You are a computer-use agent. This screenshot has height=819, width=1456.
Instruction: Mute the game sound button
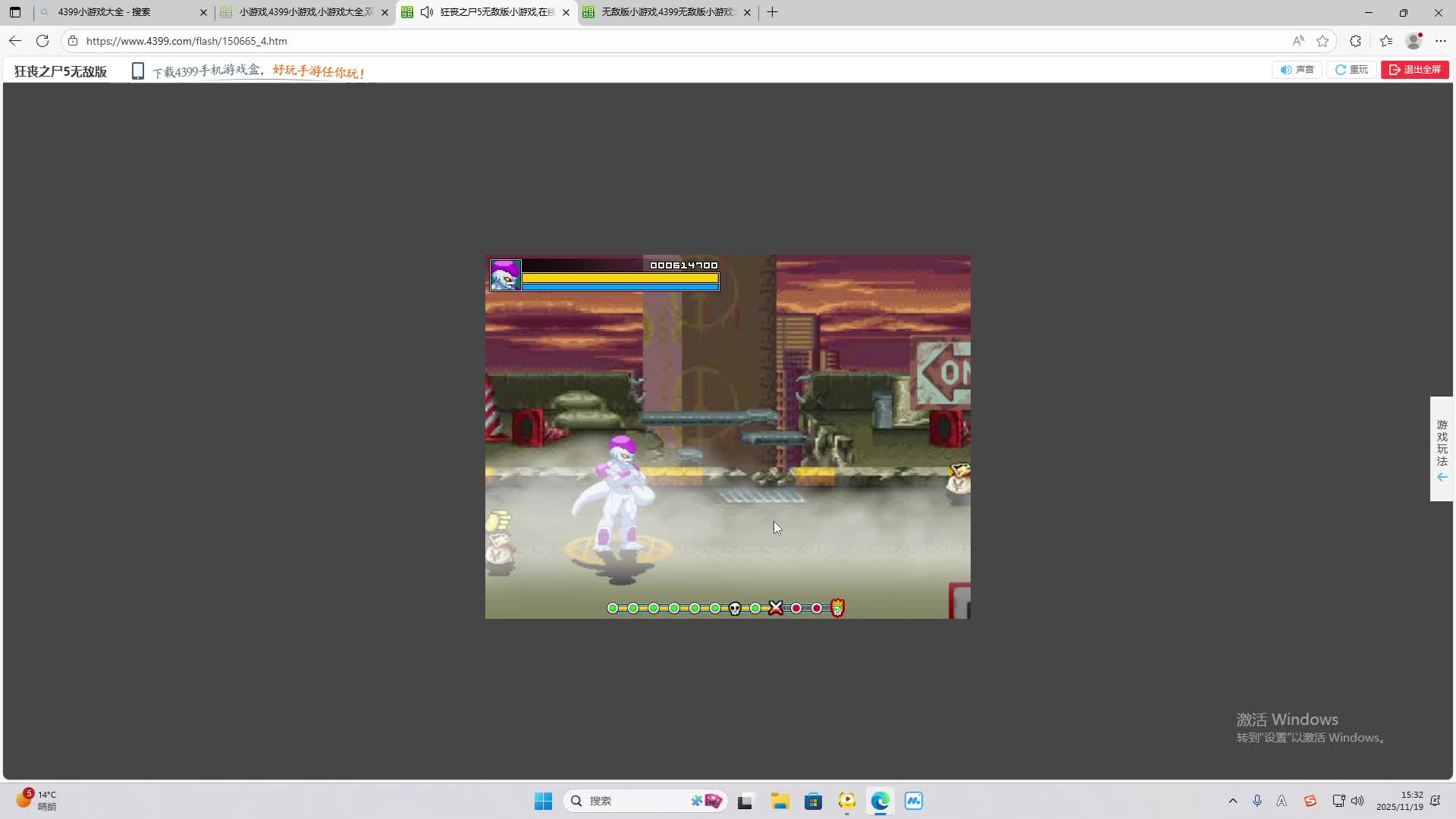(x=1297, y=70)
